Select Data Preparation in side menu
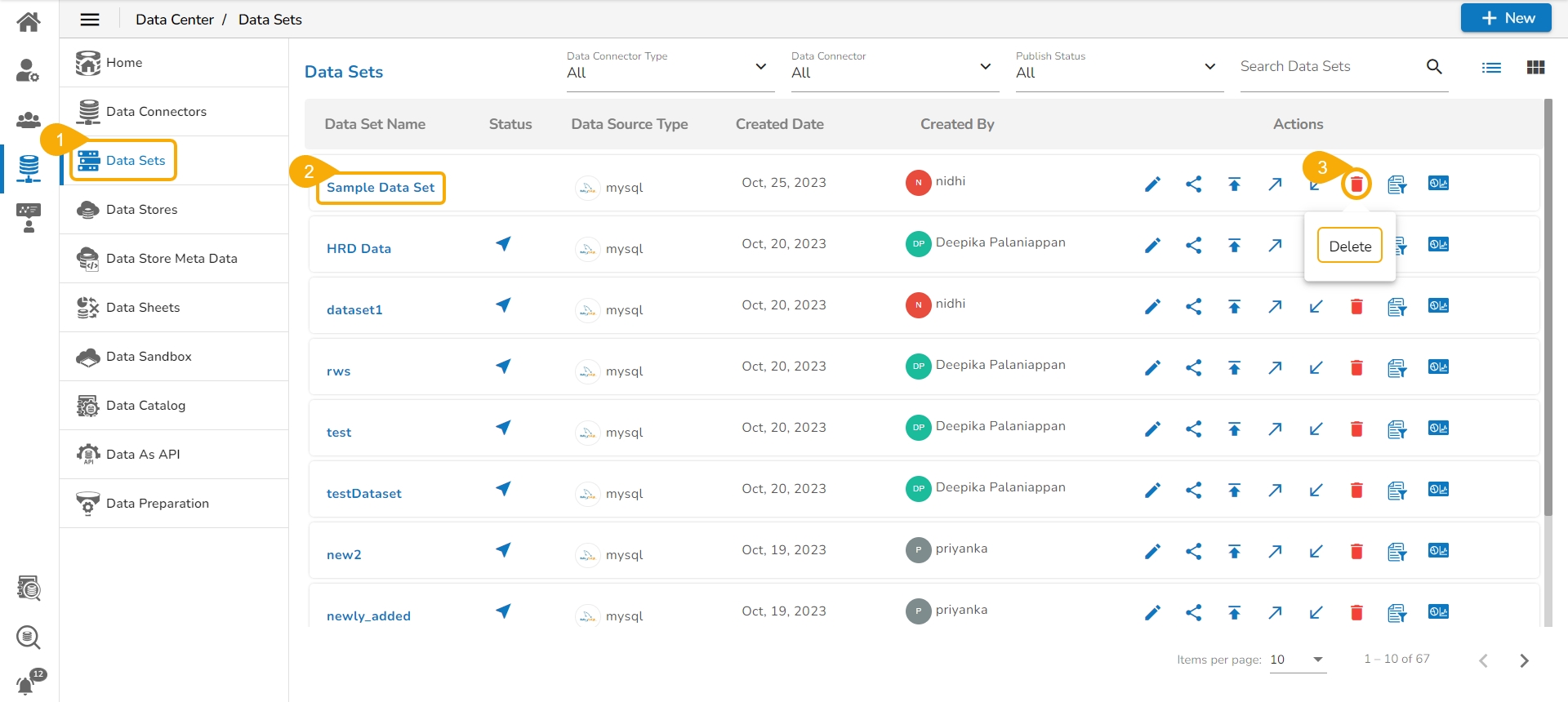Screen dimensions: 1568x702 point(158,504)
